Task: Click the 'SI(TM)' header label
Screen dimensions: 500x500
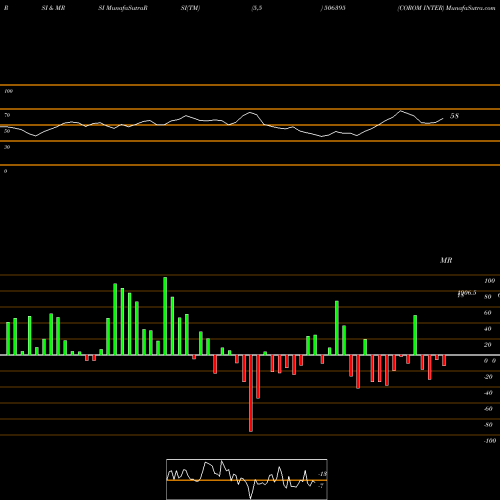Action: pyautogui.click(x=190, y=8)
